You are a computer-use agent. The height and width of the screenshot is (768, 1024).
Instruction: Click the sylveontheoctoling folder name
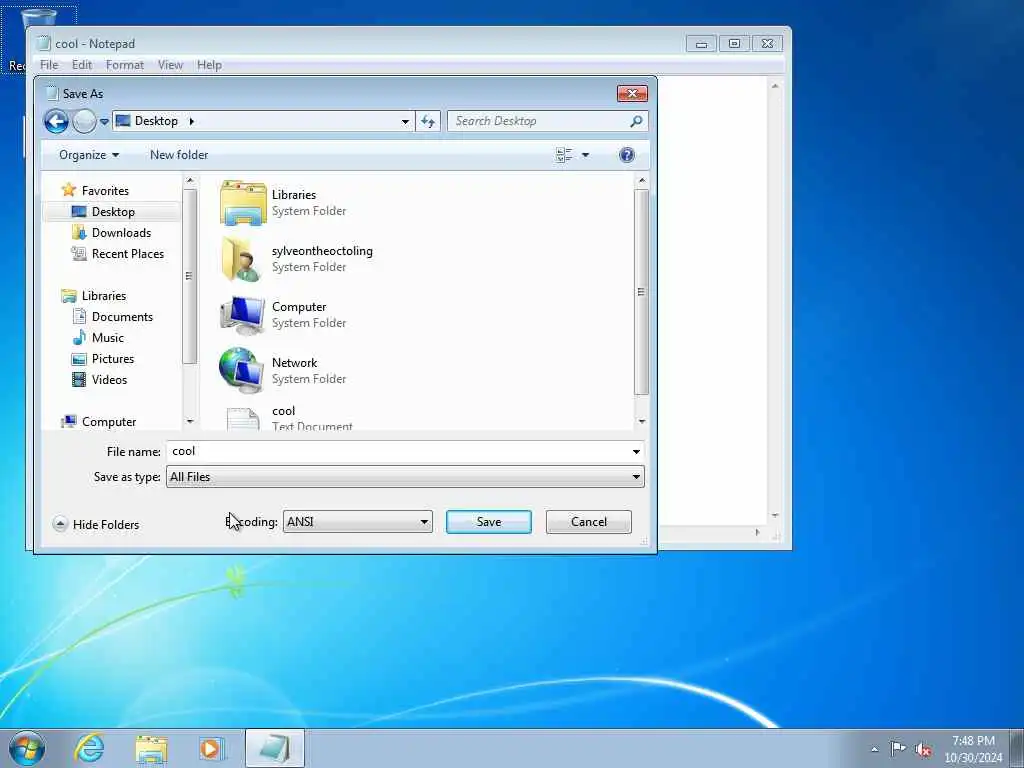pyautogui.click(x=322, y=251)
